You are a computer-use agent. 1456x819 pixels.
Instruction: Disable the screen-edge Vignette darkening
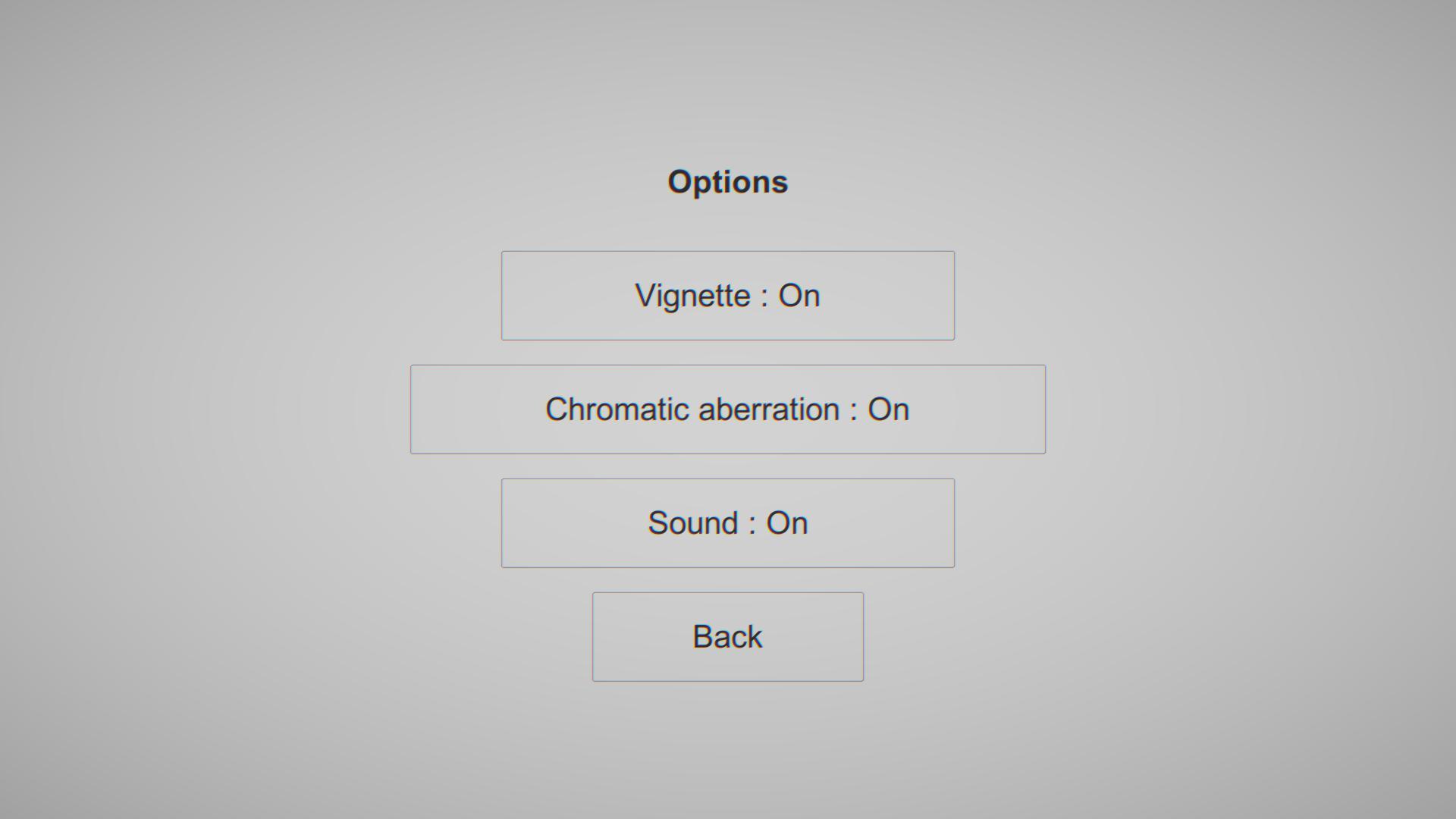tap(728, 296)
